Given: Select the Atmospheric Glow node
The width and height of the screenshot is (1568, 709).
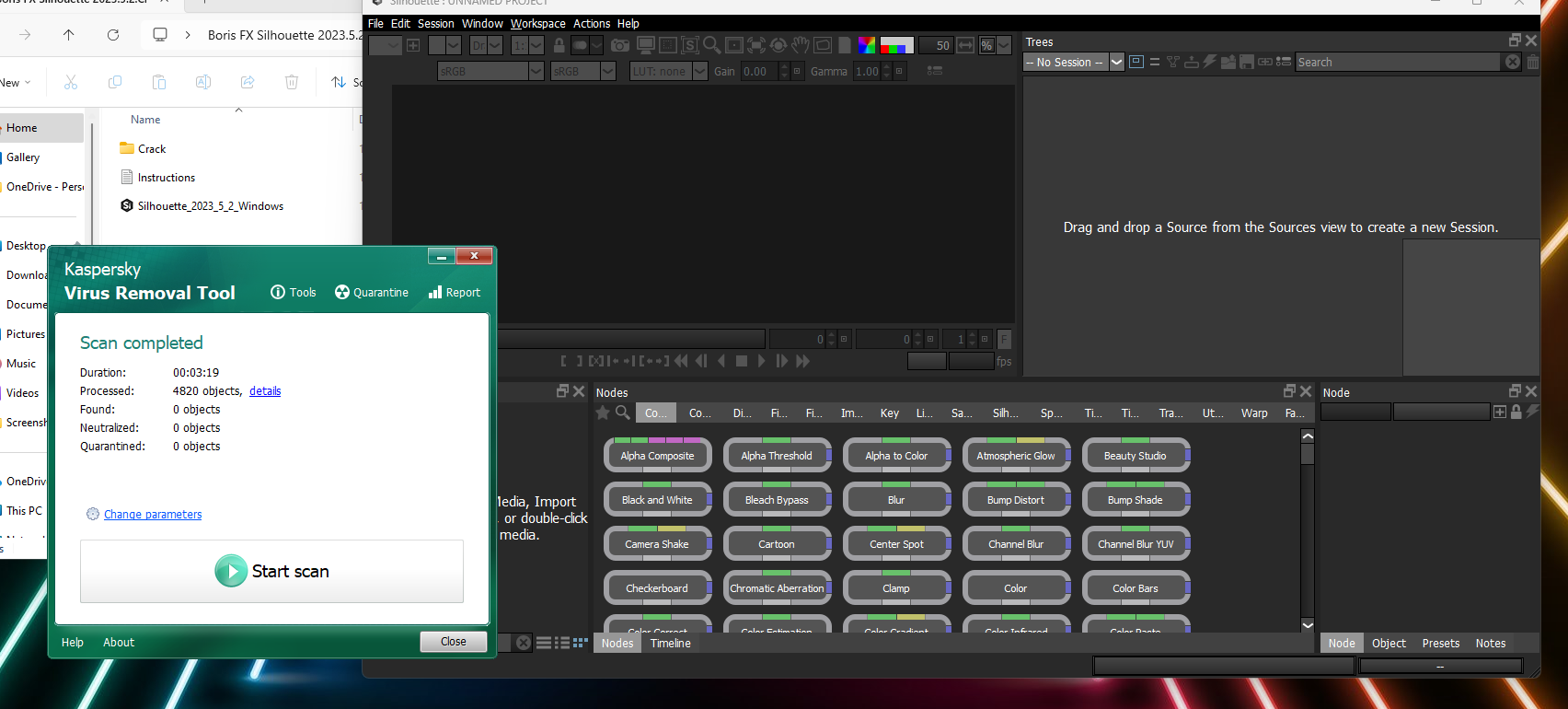Looking at the screenshot, I should tap(1016, 455).
